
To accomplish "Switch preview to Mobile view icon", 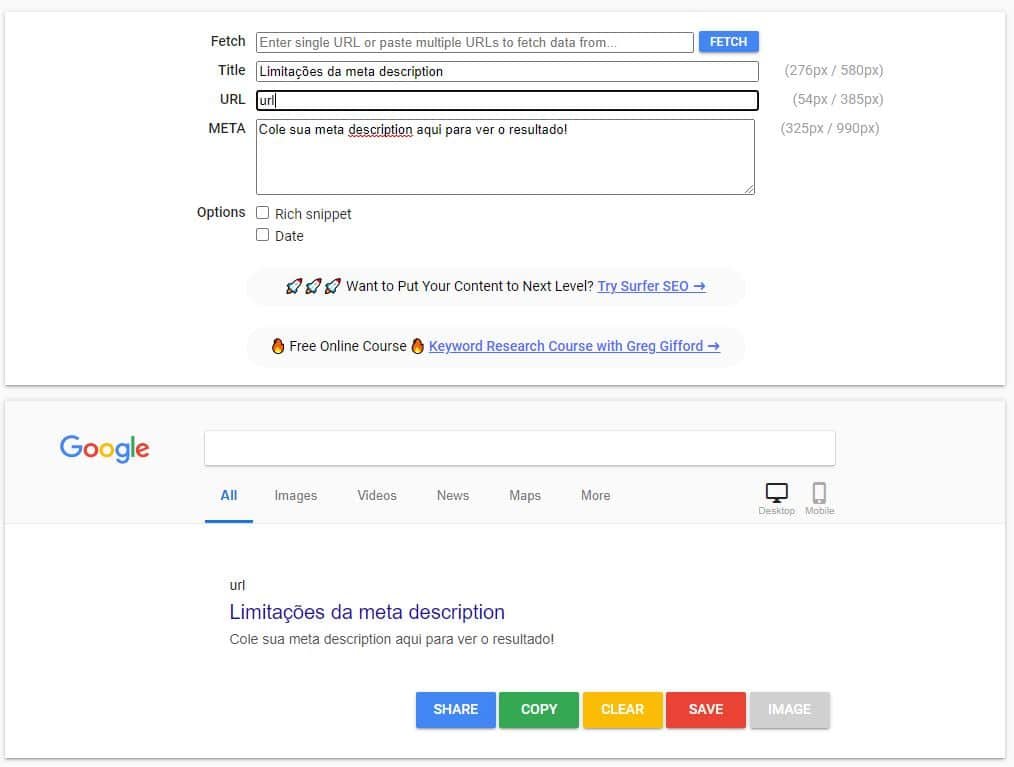I will (819, 494).
